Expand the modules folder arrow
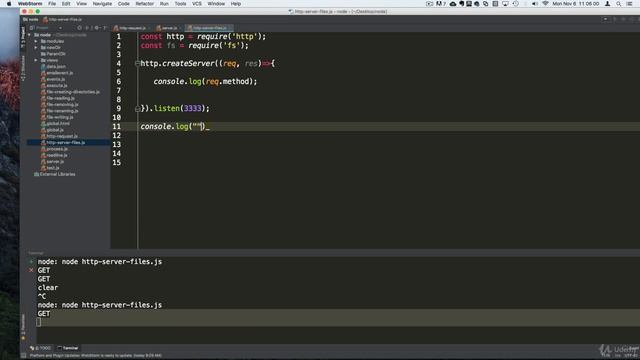The width and height of the screenshot is (640, 360). pyautogui.click(x=36, y=41)
